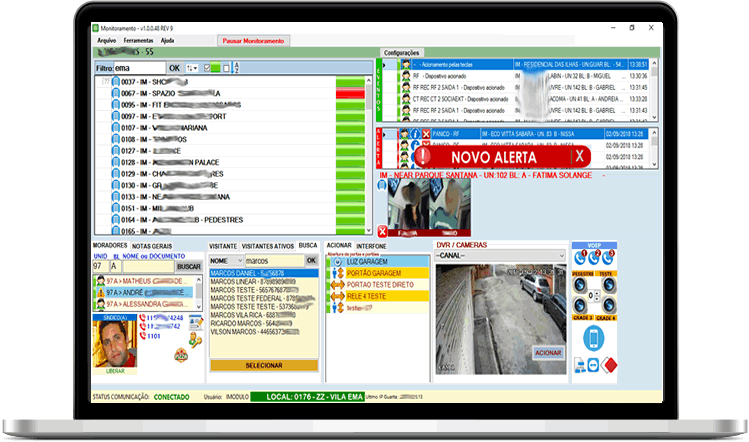Open the CANAL camera channel dropdown
This screenshot has width=749, height=442.
coord(500,255)
